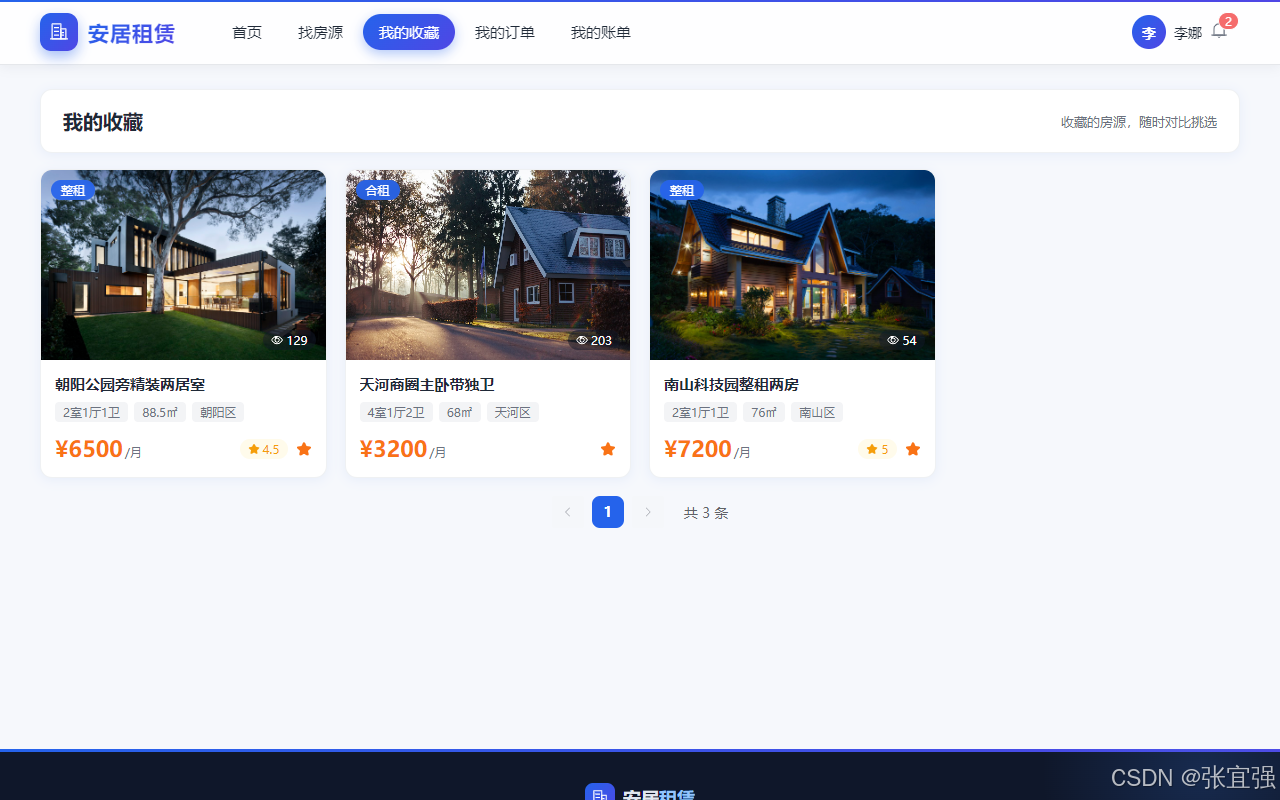Click the 朝阳区 tag

coord(218,412)
